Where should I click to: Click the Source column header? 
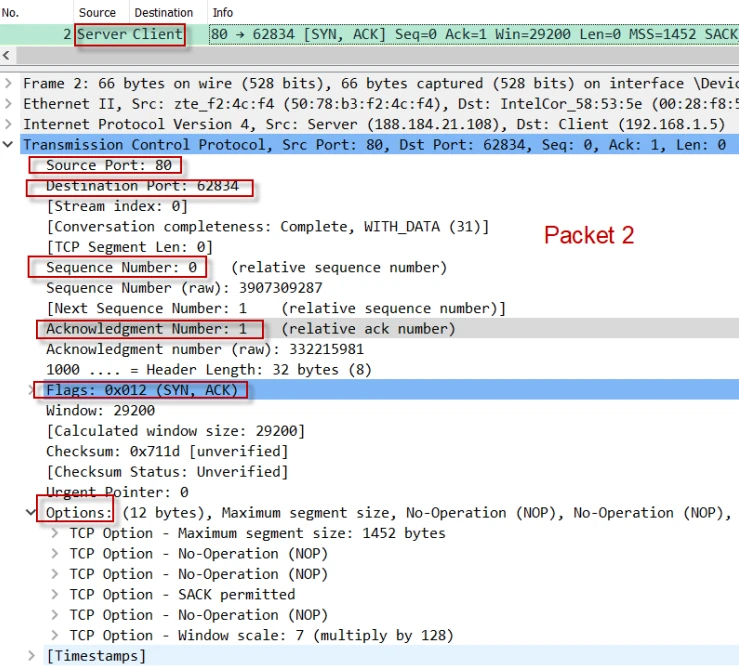pyautogui.click(x=97, y=12)
